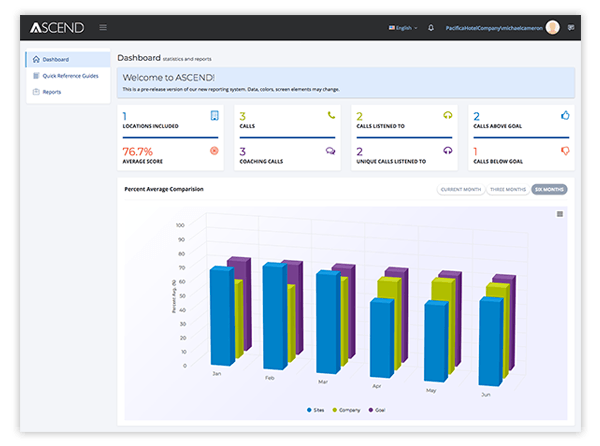Click the Locations Included label
This screenshot has width=600, height=446.
150,126
